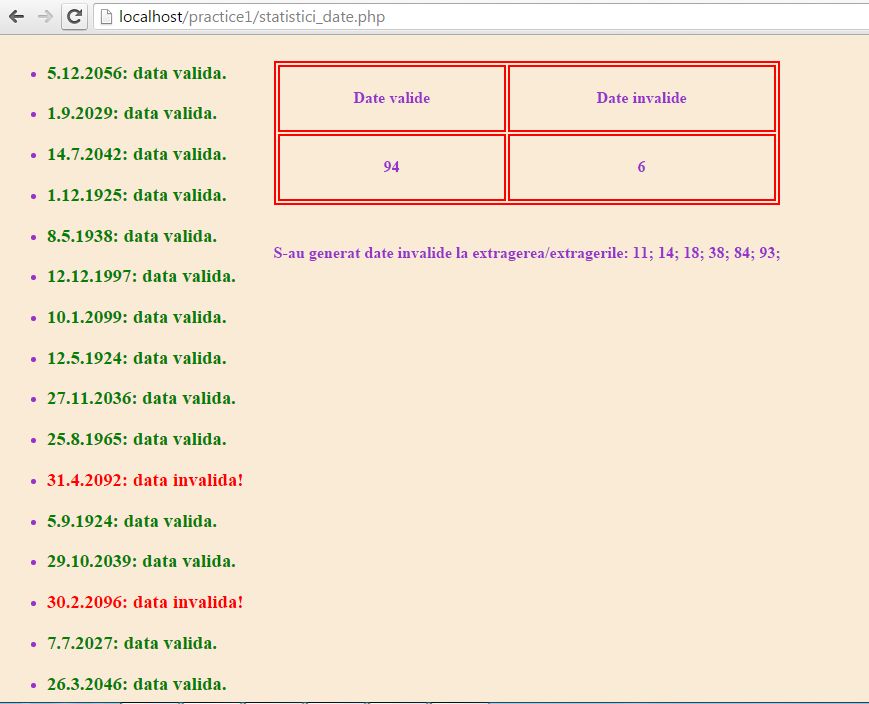
Task: Select the Date invalide table header
Action: click(x=641, y=98)
